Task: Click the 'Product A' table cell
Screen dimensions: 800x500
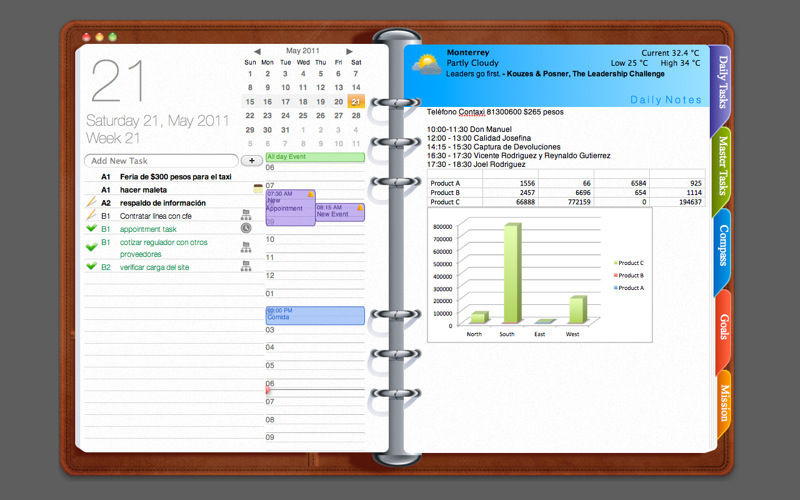Action: (x=455, y=183)
